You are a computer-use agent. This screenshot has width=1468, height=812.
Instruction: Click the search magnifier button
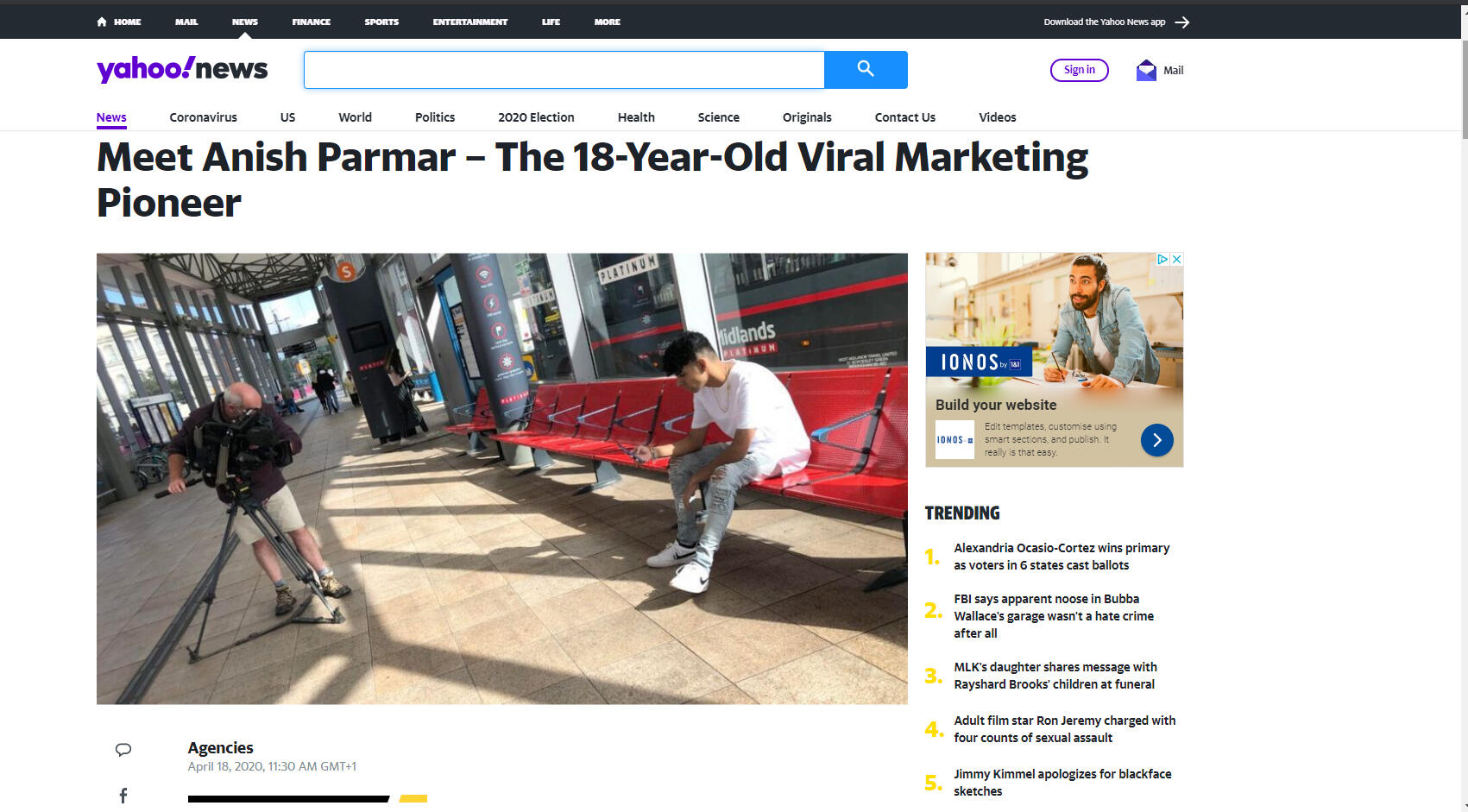(866, 70)
